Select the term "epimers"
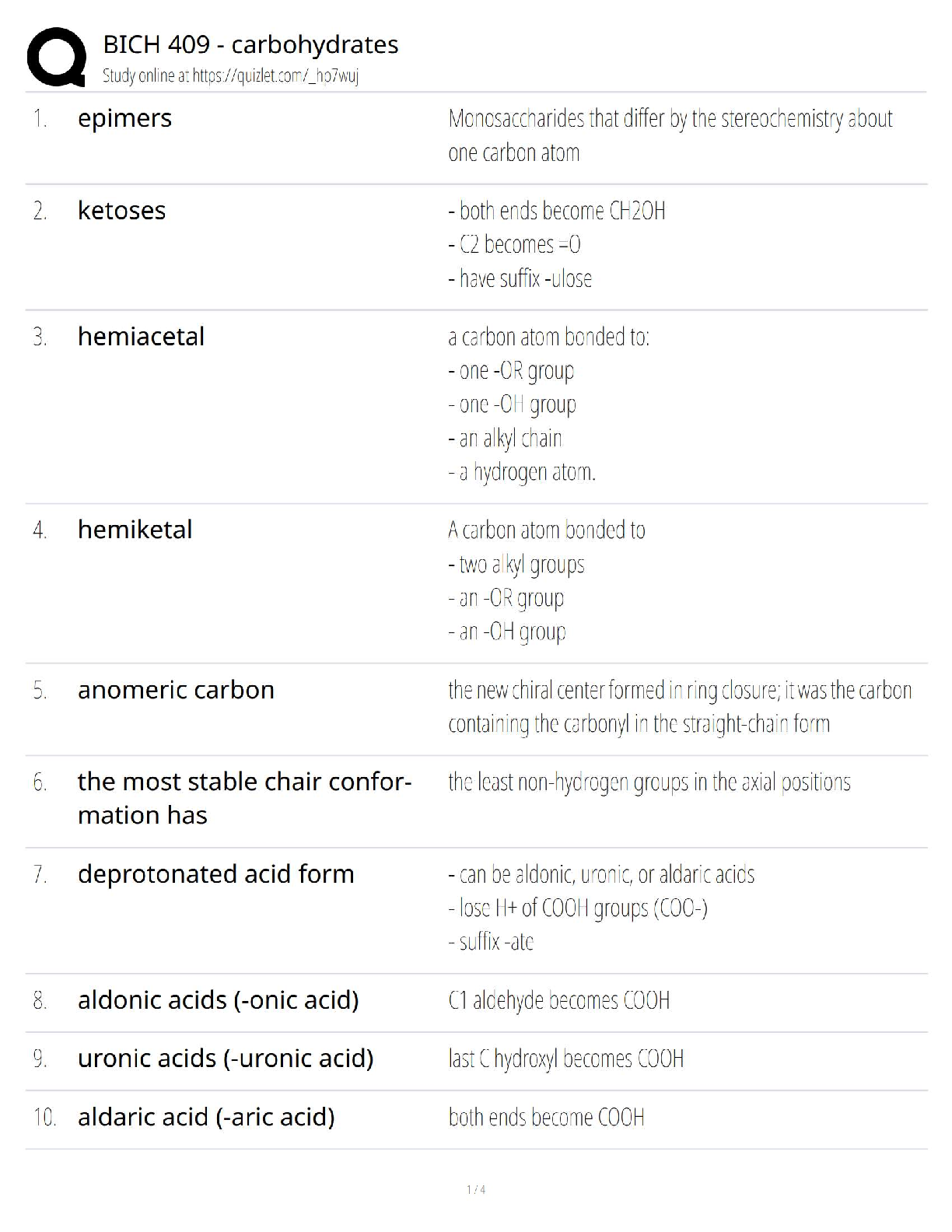952x1232 pixels. [124, 118]
